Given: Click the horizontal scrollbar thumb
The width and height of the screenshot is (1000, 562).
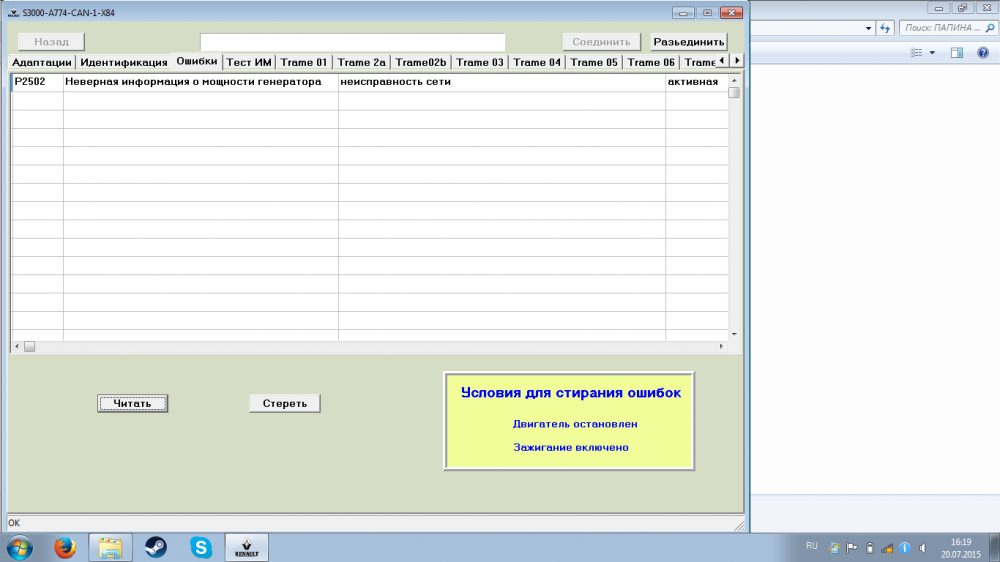Looking at the screenshot, I should click(29, 346).
